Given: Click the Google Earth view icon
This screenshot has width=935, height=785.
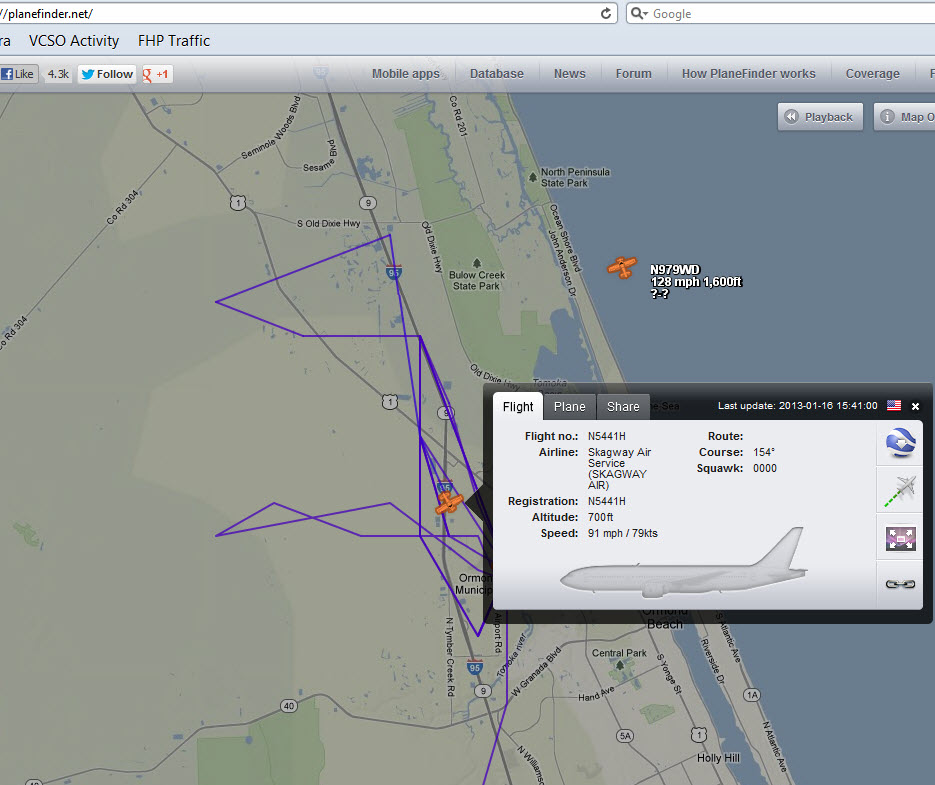Looking at the screenshot, I should click(x=902, y=443).
